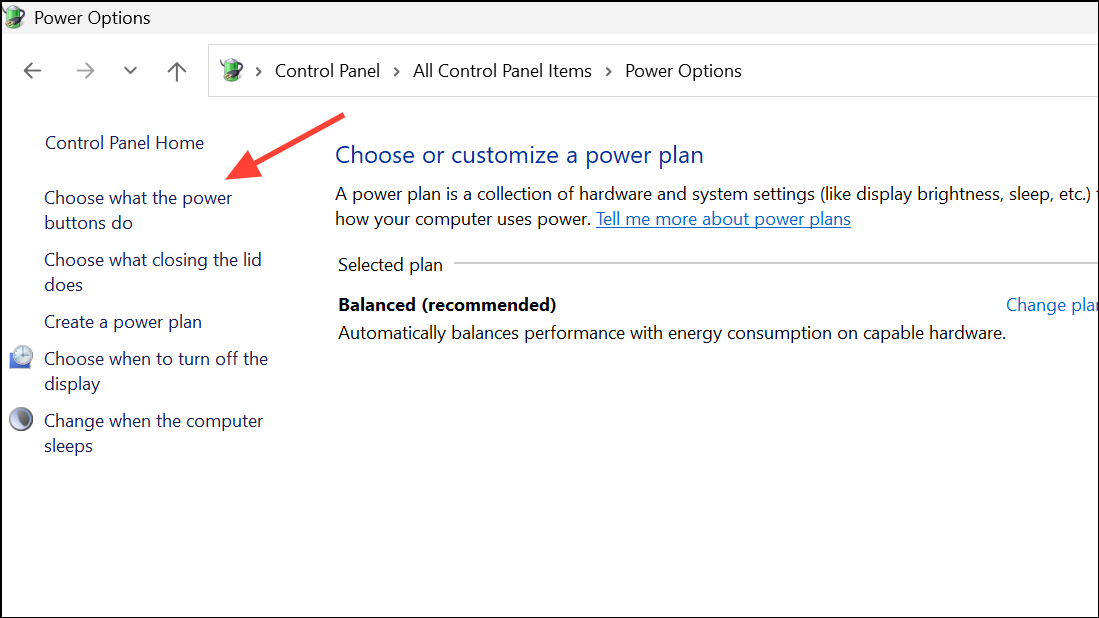Screen dimensions: 1099x618
Task: Navigate to Control Panel via breadcrumb
Action: click(327, 70)
